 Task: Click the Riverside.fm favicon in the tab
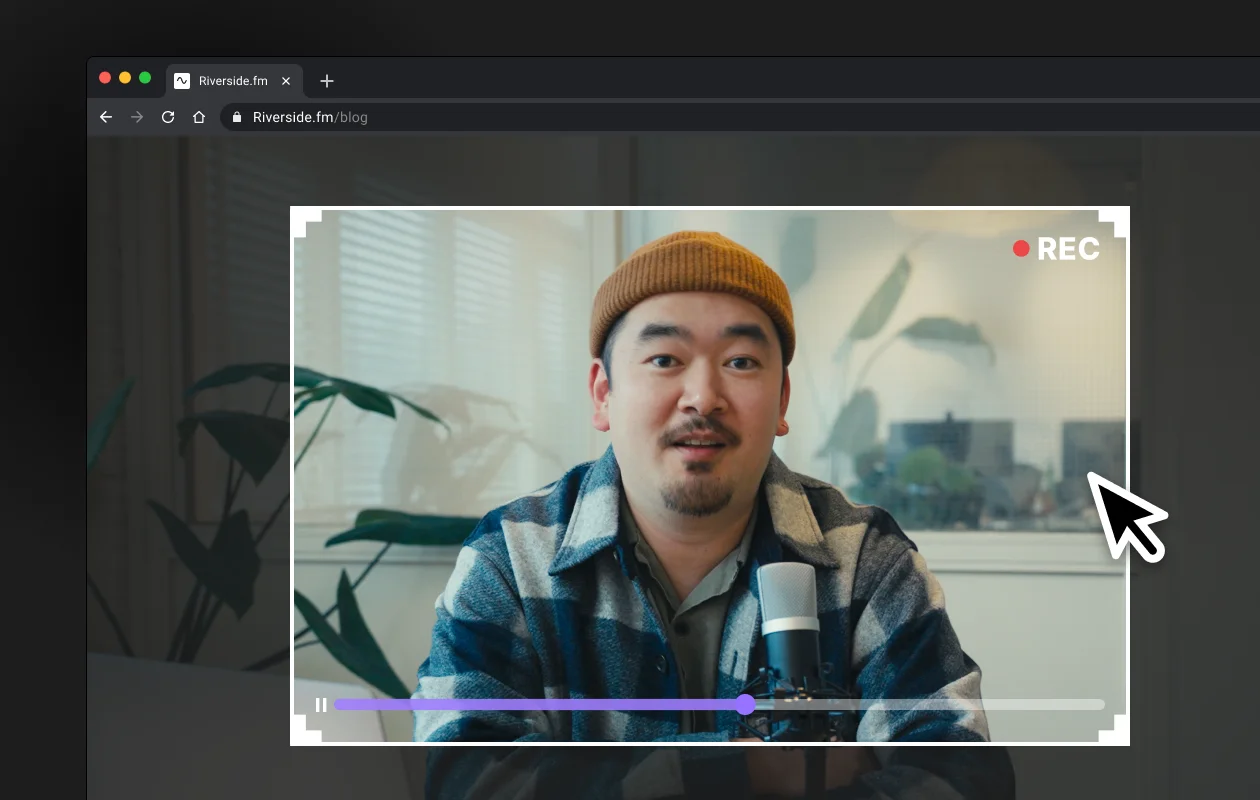pyautogui.click(x=182, y=81)
